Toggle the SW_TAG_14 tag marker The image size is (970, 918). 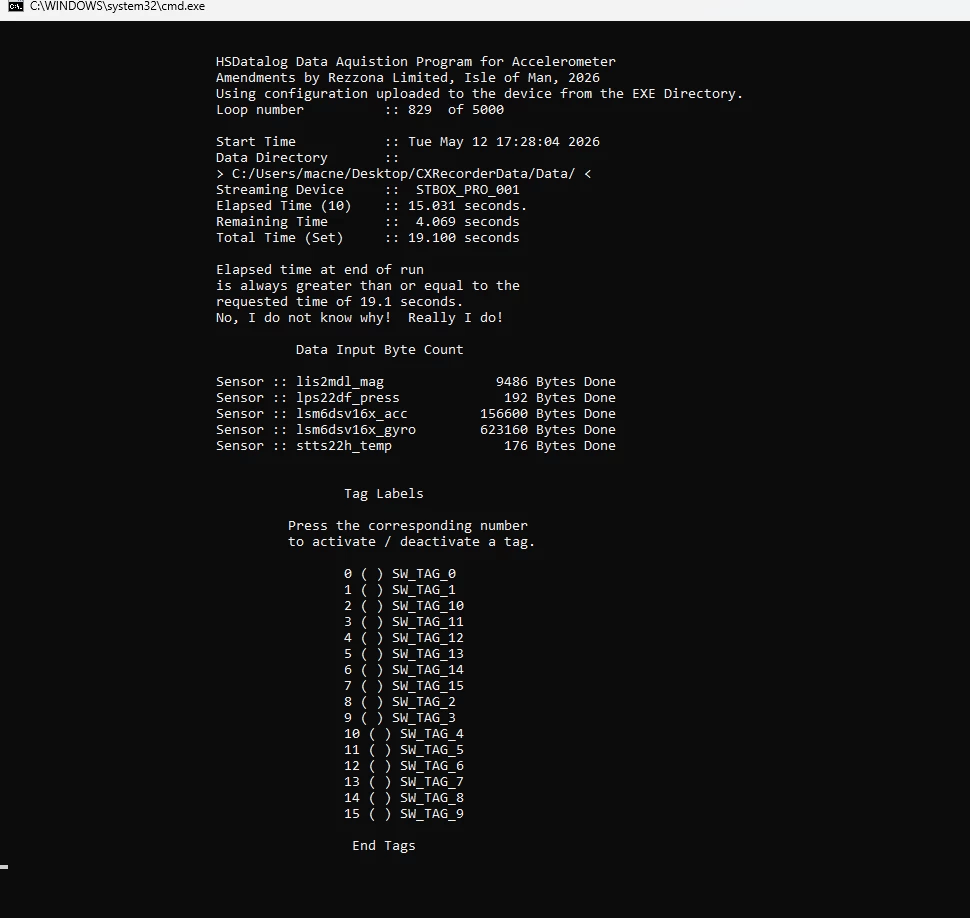coord(372,670)
